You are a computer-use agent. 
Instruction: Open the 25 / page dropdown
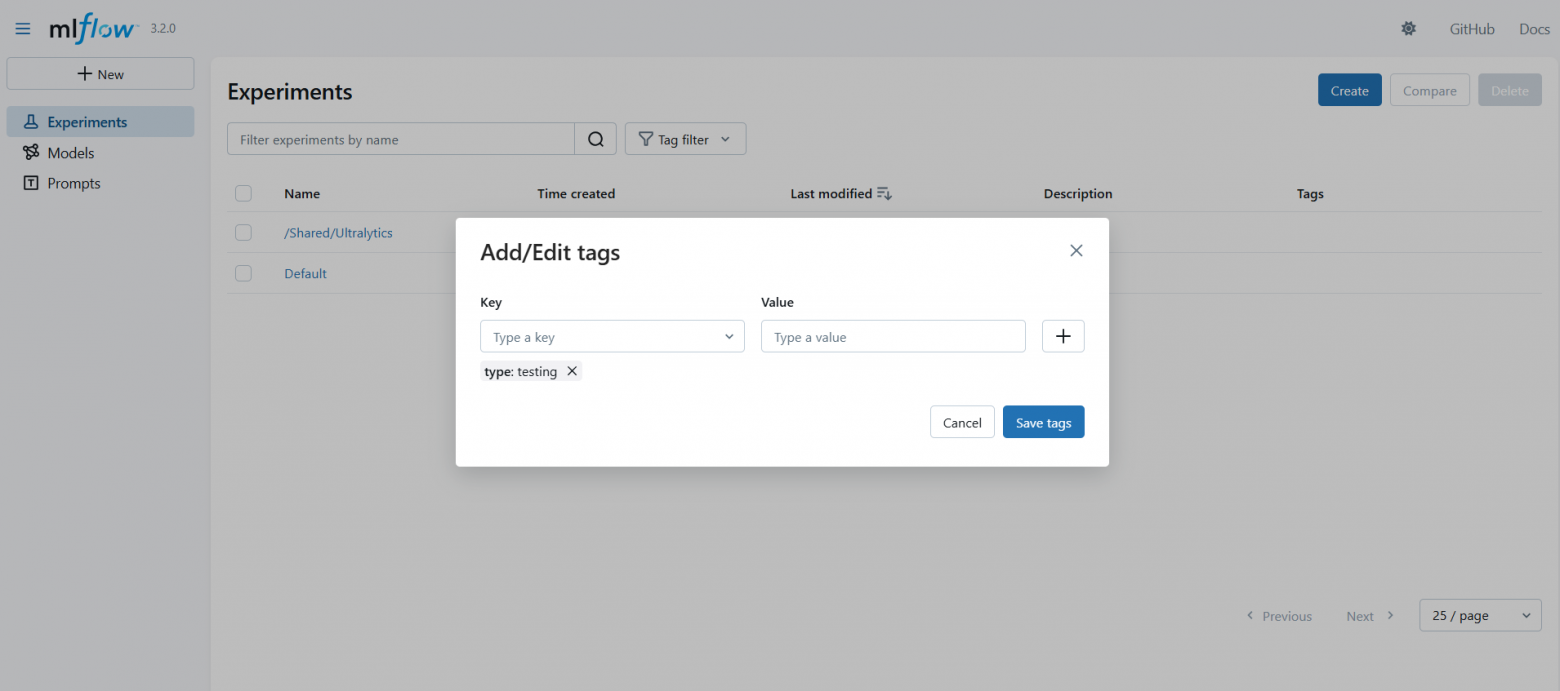(1480, 616)
